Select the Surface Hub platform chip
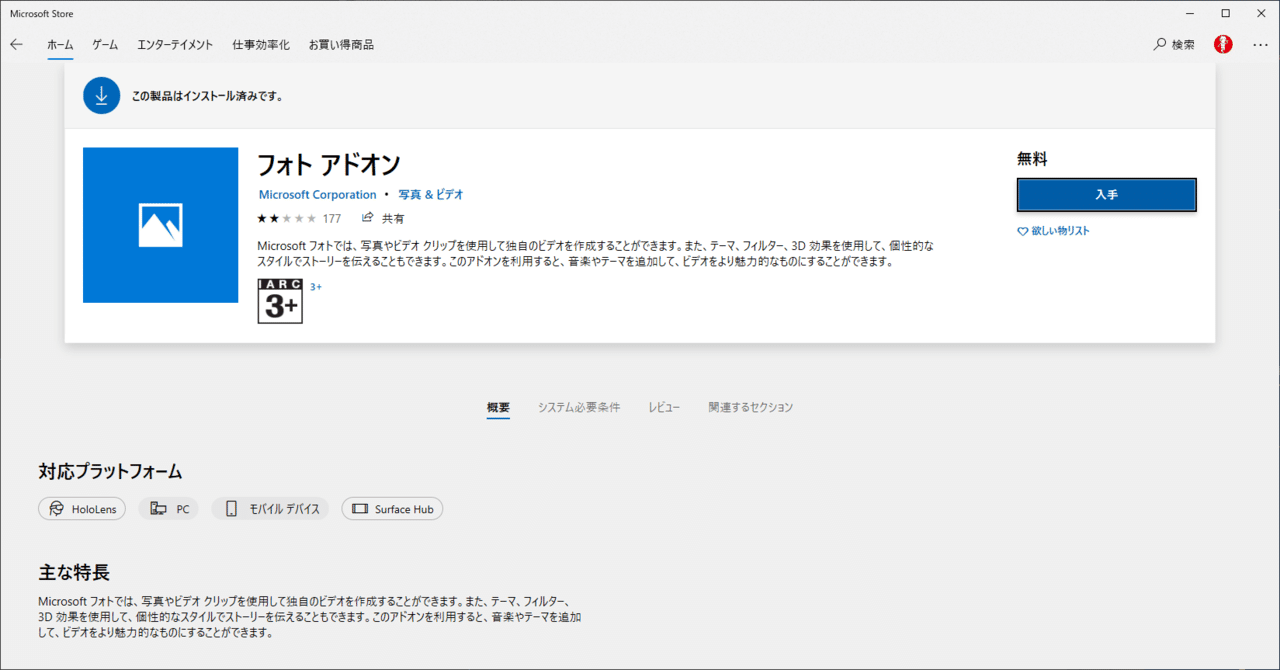This screenshot has width=1280, height=670. click(x=392, y=508)
